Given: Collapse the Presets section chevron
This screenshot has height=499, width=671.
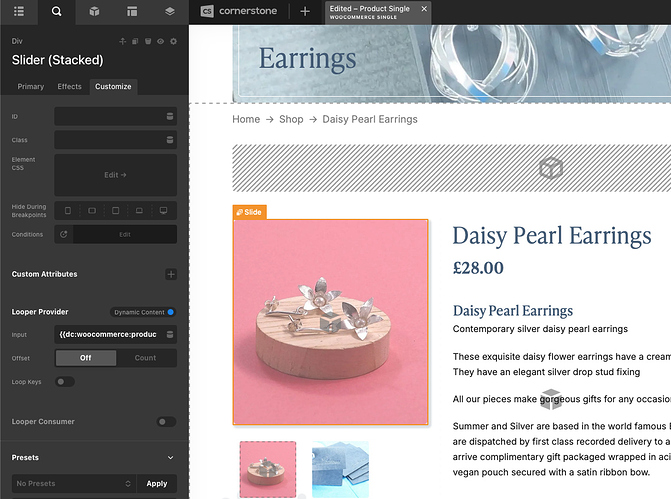Looking at the screenshot, I should tap(171, 458).
